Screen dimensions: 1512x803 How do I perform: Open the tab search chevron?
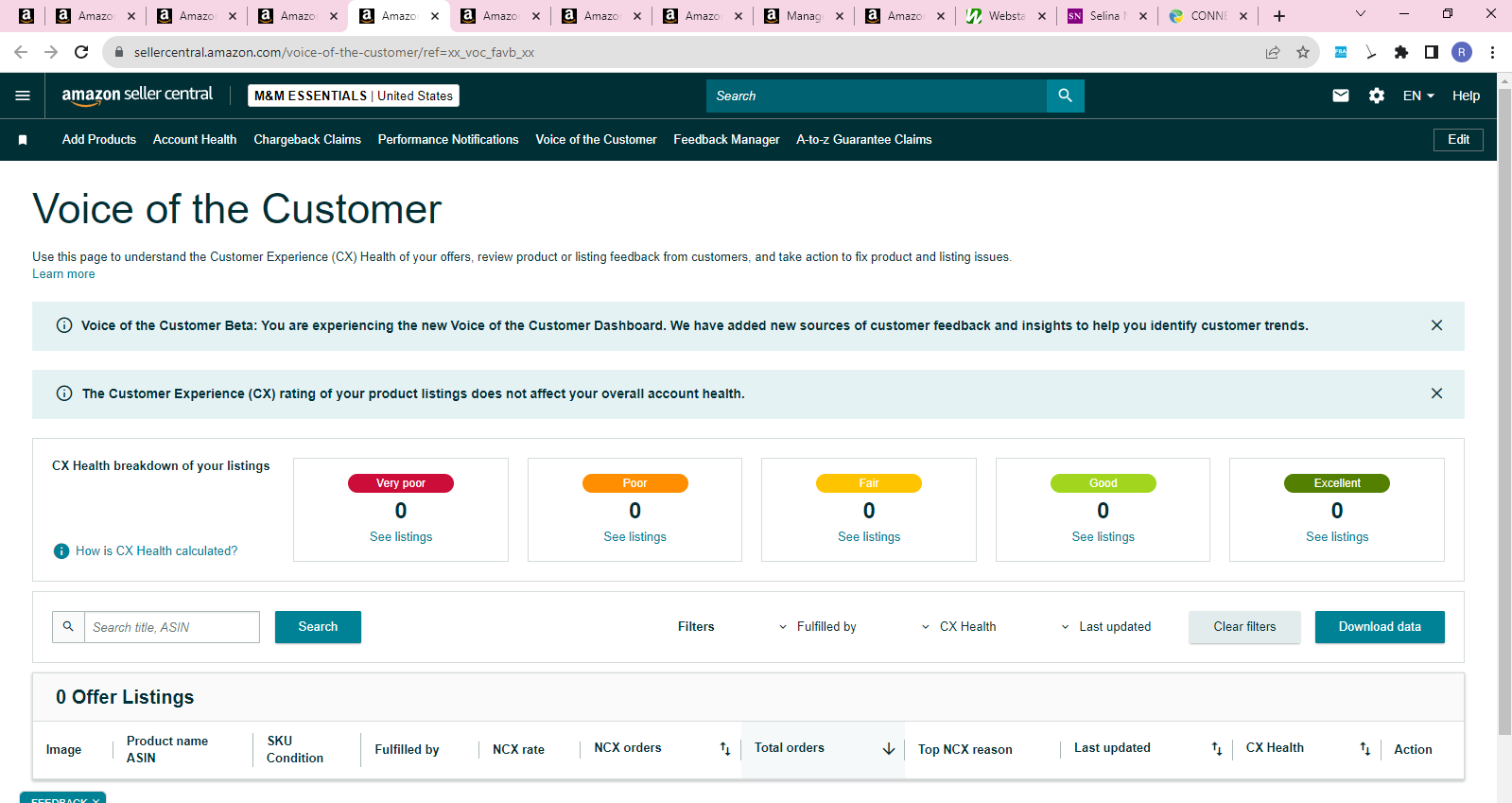1361,14
